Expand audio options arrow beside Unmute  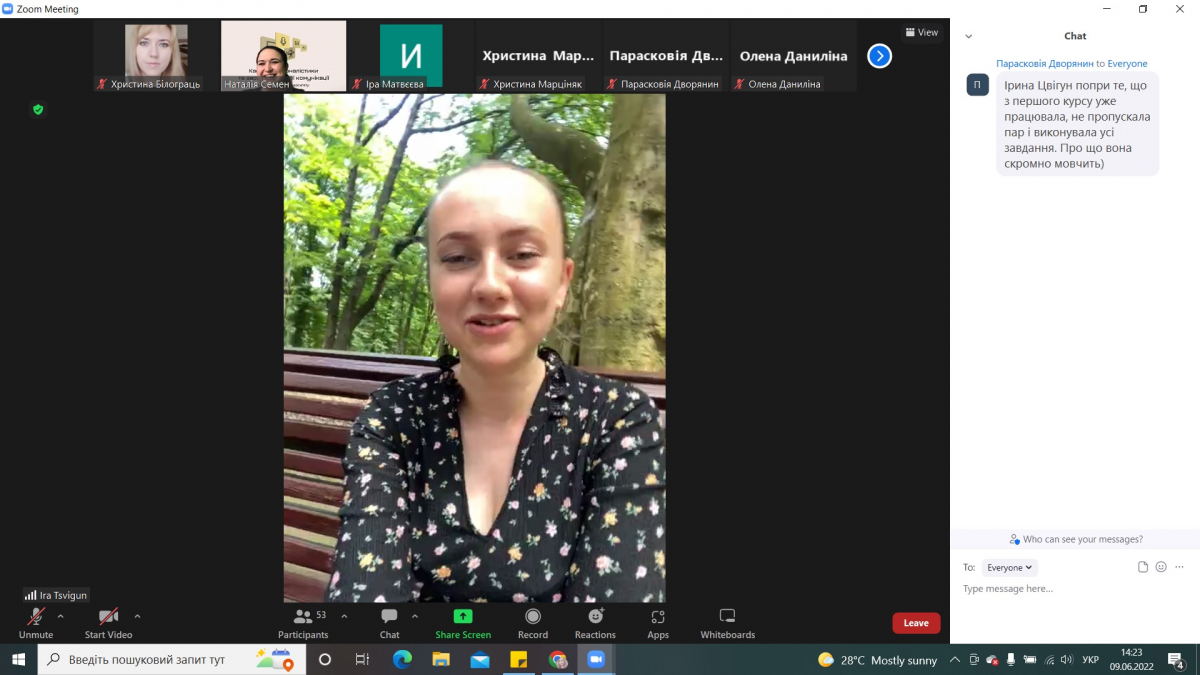(61, 616)
